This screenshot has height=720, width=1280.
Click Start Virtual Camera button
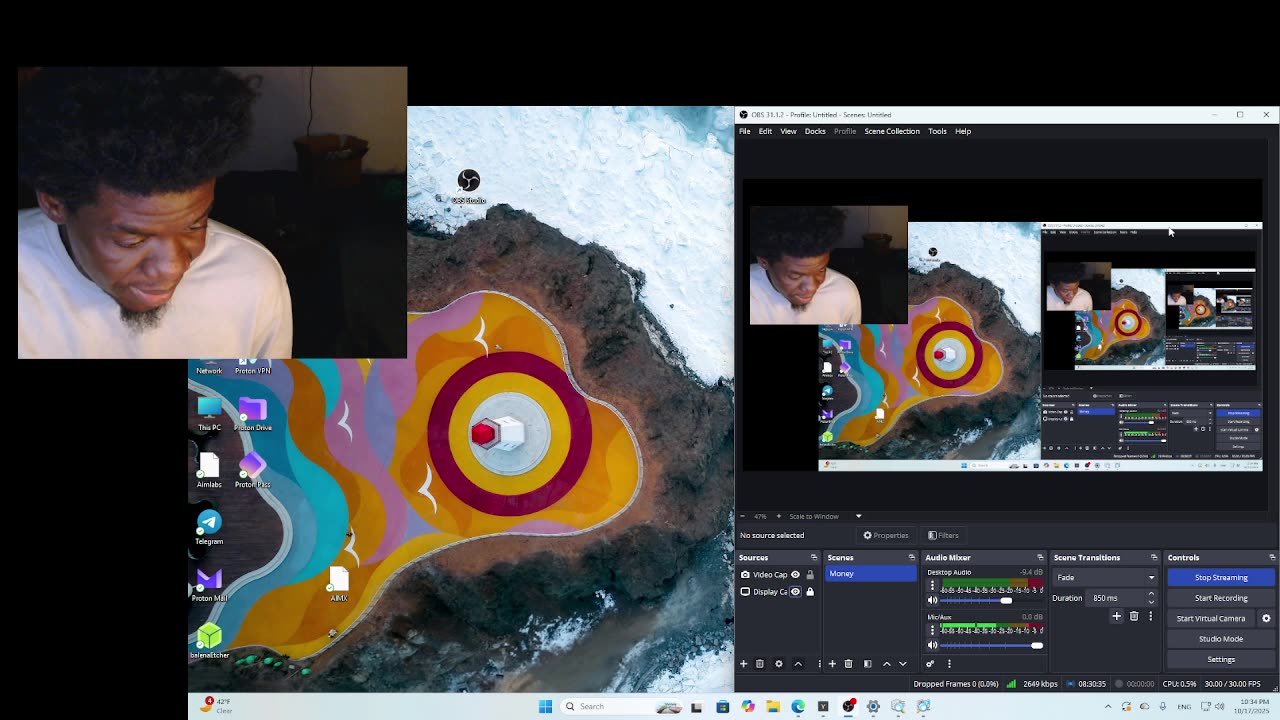coord(1211,618)
